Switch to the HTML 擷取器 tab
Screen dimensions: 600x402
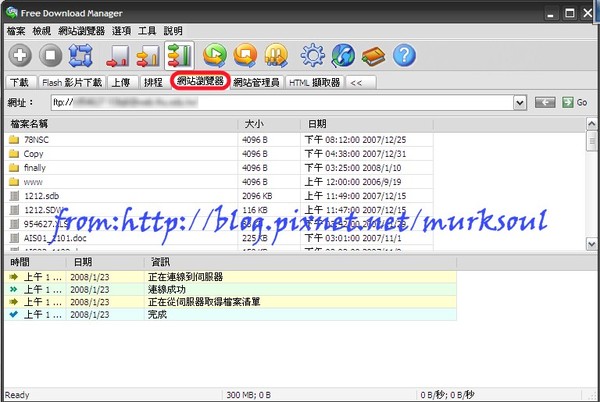click(x=315, y=82)
